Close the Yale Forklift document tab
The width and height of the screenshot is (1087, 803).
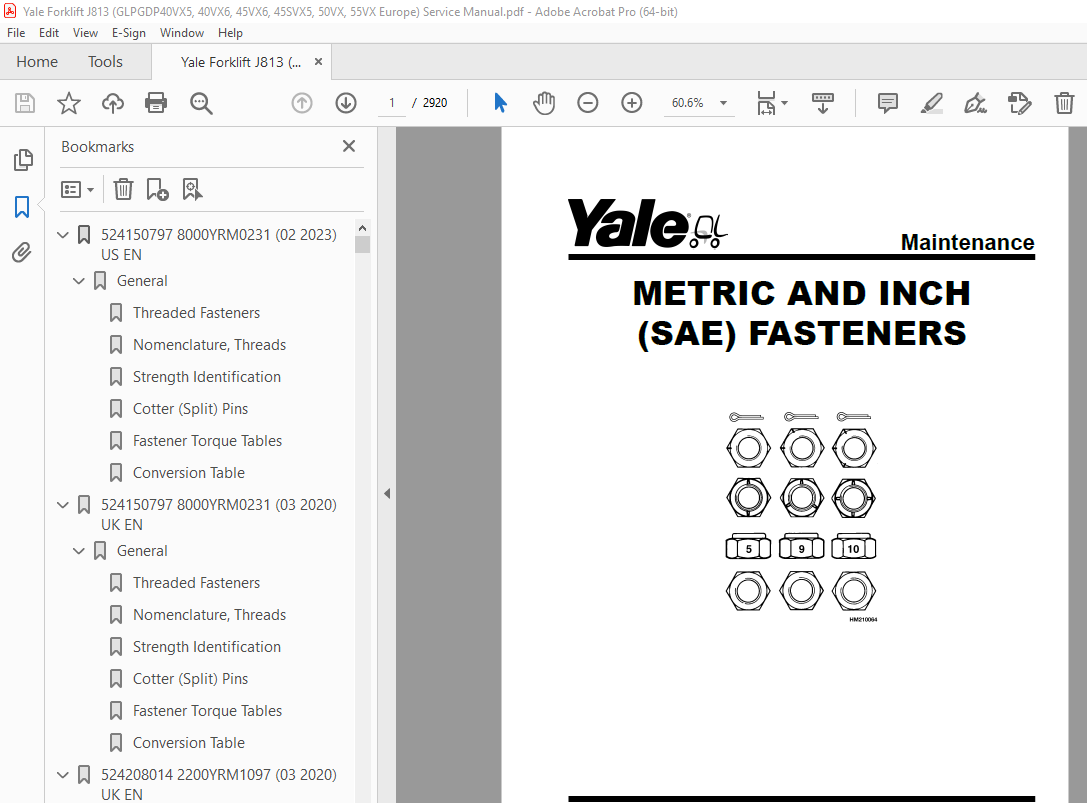point(318,62)
